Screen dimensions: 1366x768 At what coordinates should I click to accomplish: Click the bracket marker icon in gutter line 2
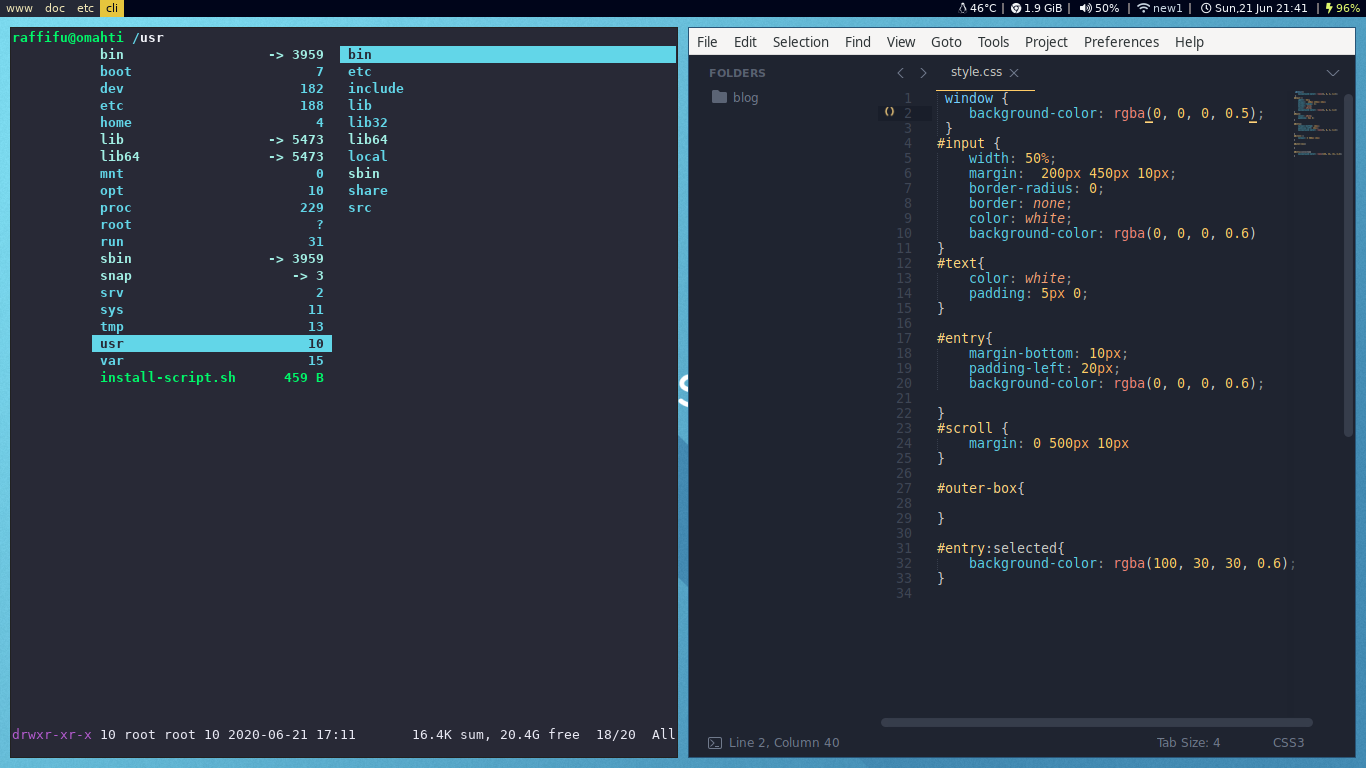[x=889, y=113]
